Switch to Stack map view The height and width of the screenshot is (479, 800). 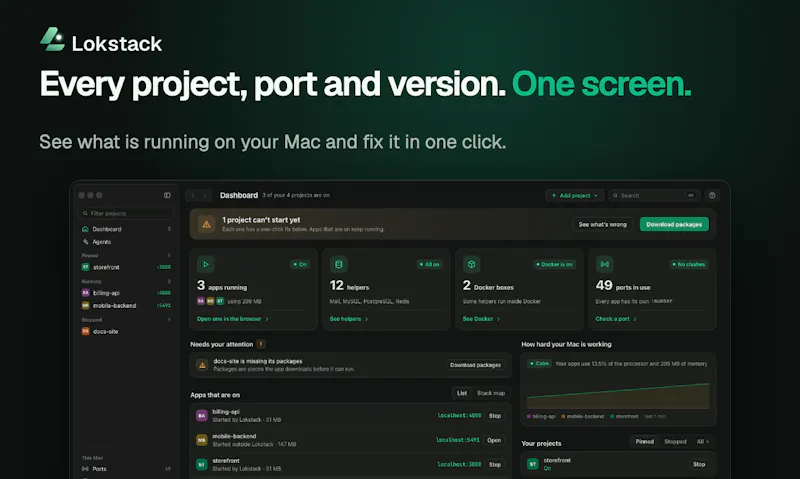coord(491,393)
